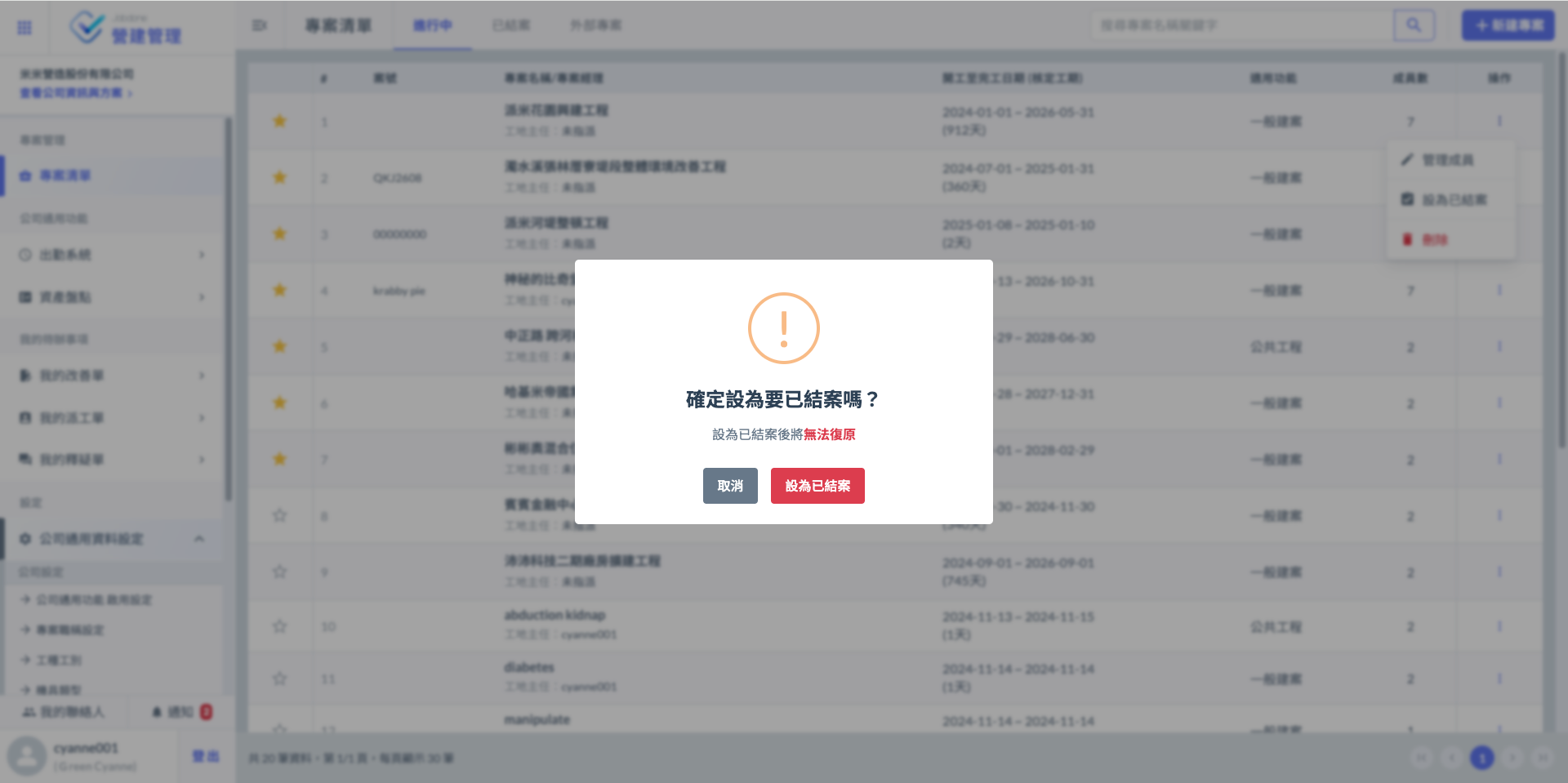The width and height of the screenshot is (1568, 783).
Task: Click the project search input field
Action: click(1241, 25)
